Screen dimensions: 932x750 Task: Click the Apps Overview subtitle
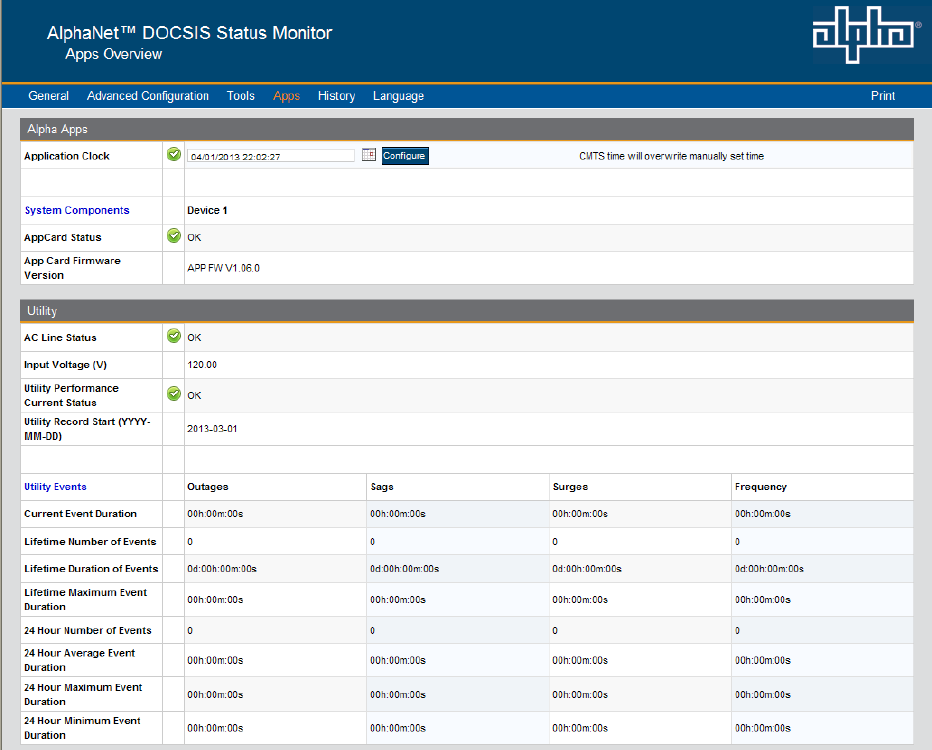coord(114,54)
